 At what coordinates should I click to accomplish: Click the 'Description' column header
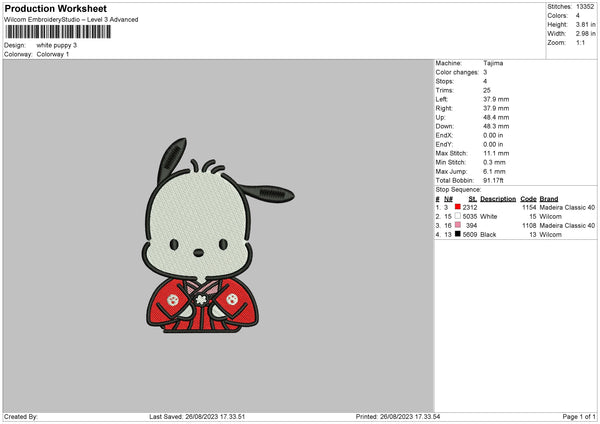[x=498, y=199]
